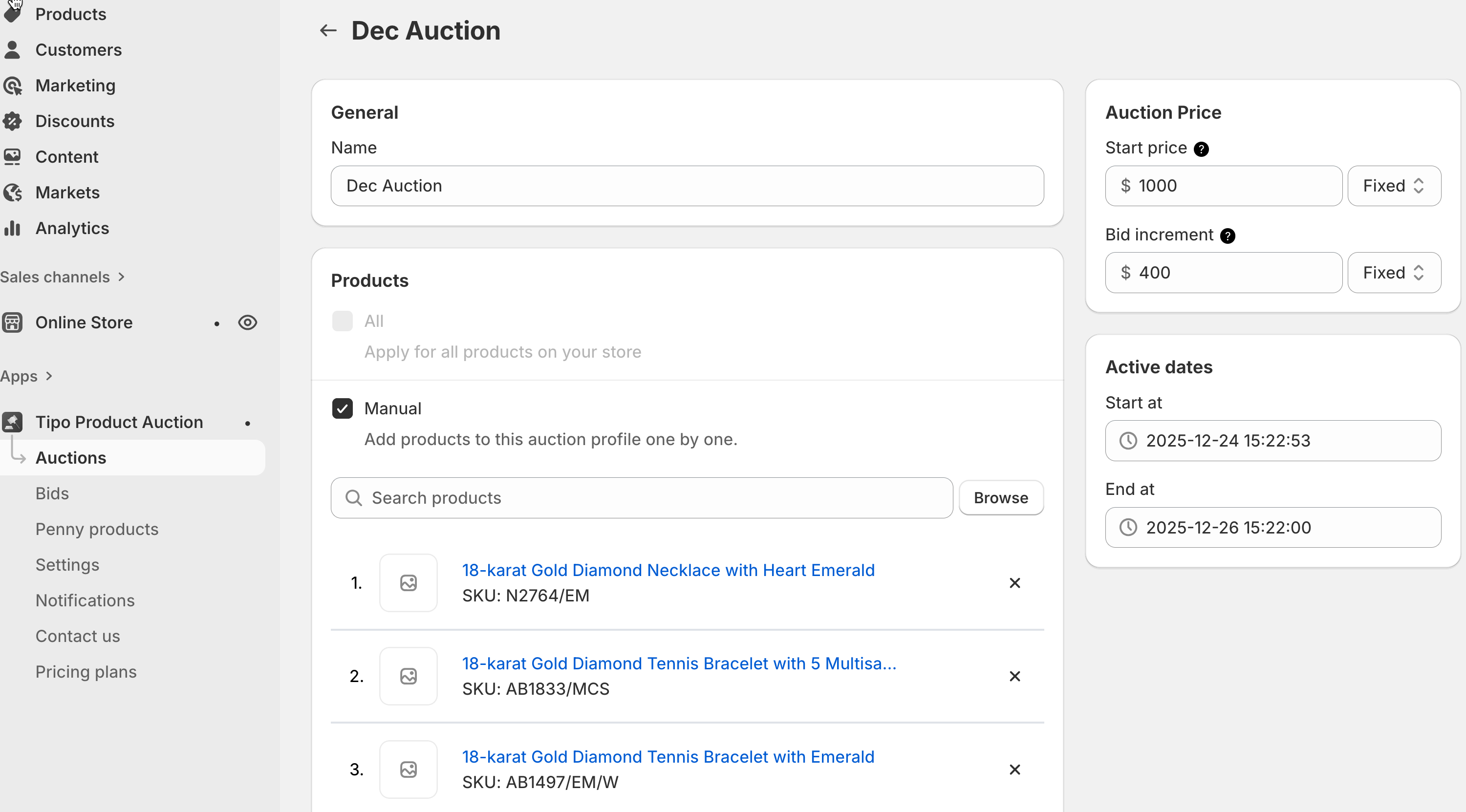Check the All products checkbox
Viewport: 1466px width, 812px height.
click(x=342, y=321)
